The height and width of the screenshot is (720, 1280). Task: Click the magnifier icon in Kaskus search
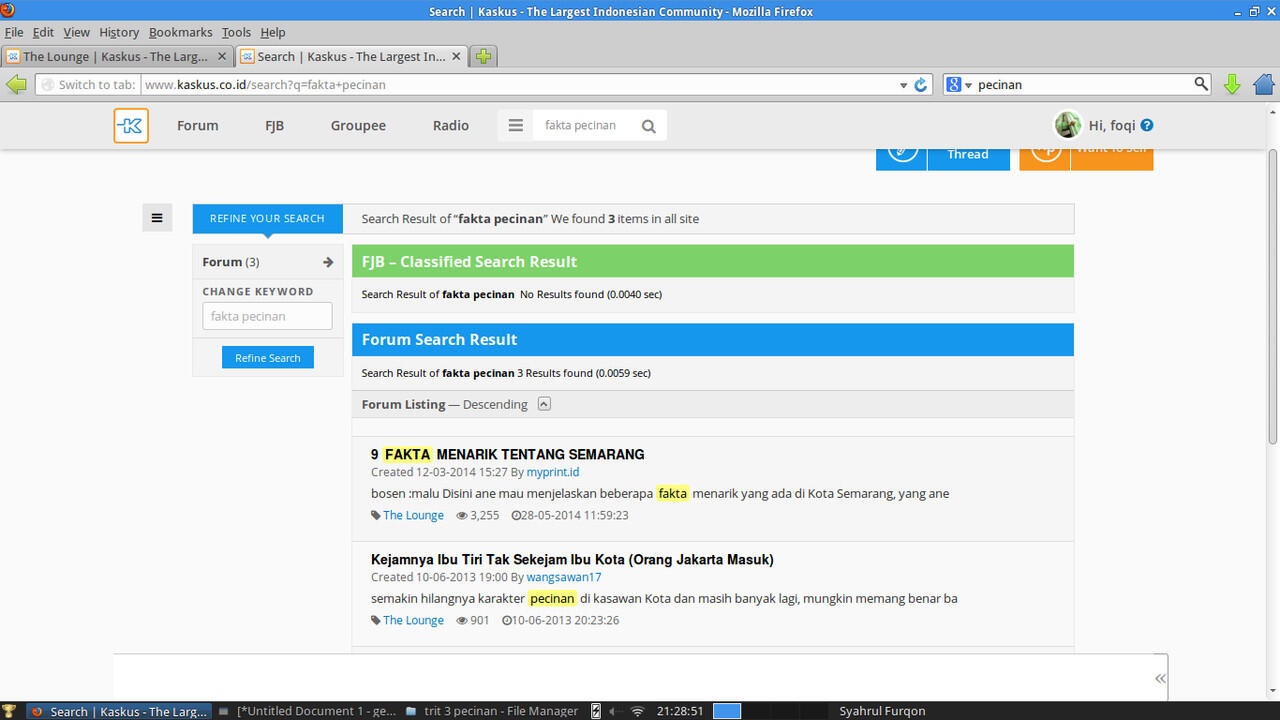tap(649, 126)
